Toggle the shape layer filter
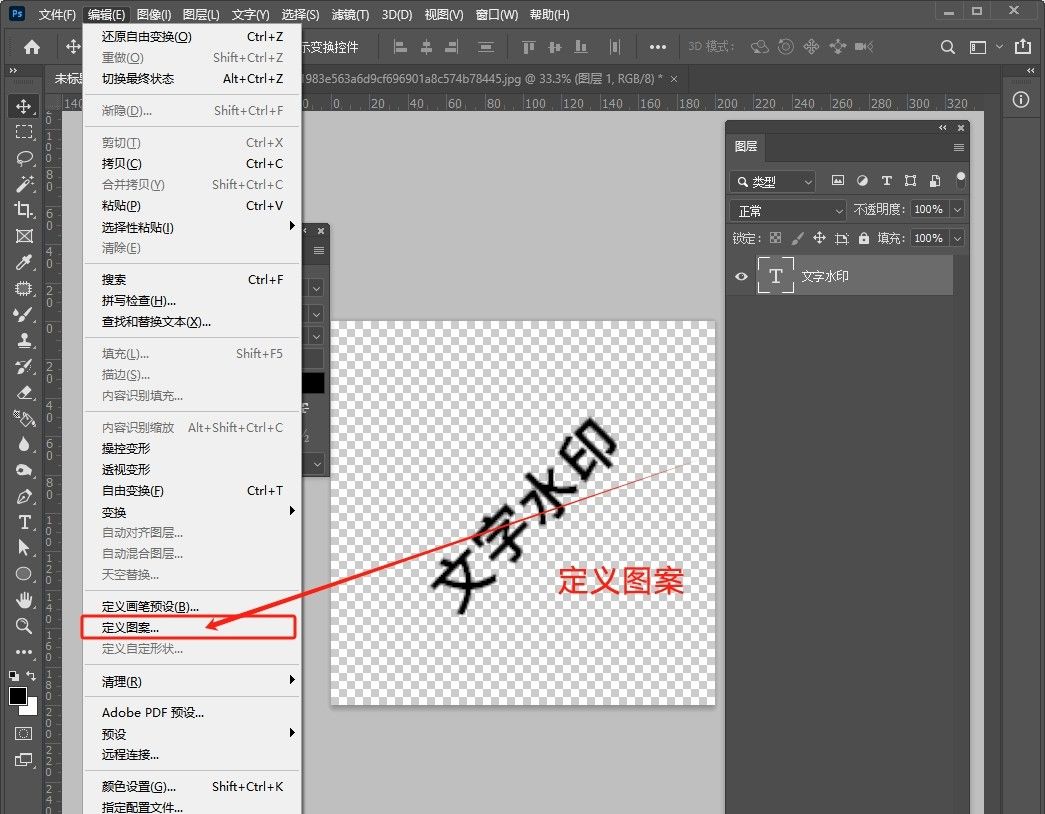The image size is (1045, 814). point(910,181)
